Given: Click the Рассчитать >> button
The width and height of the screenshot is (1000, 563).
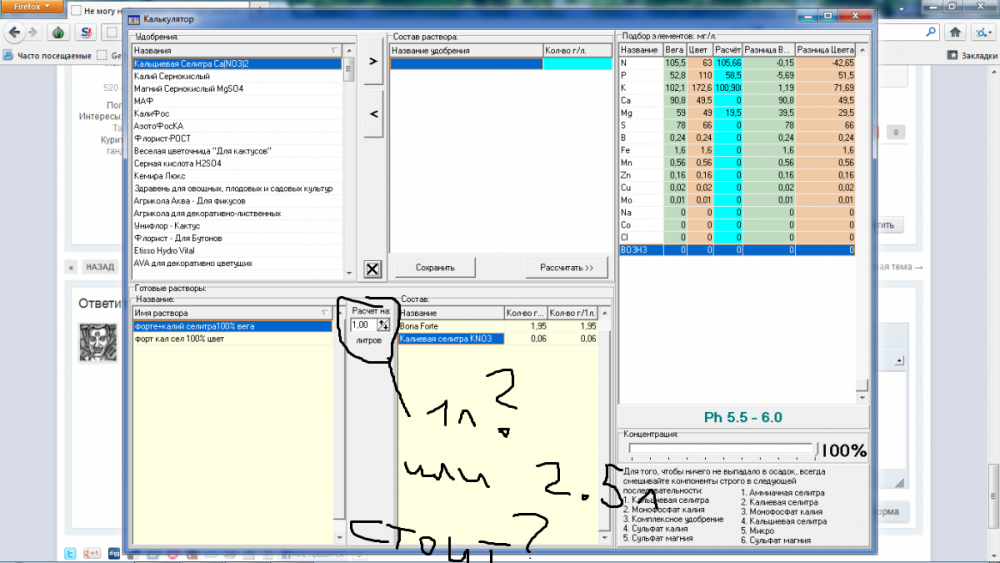Looking at the screenshot, I should click(x=566, y=268).
